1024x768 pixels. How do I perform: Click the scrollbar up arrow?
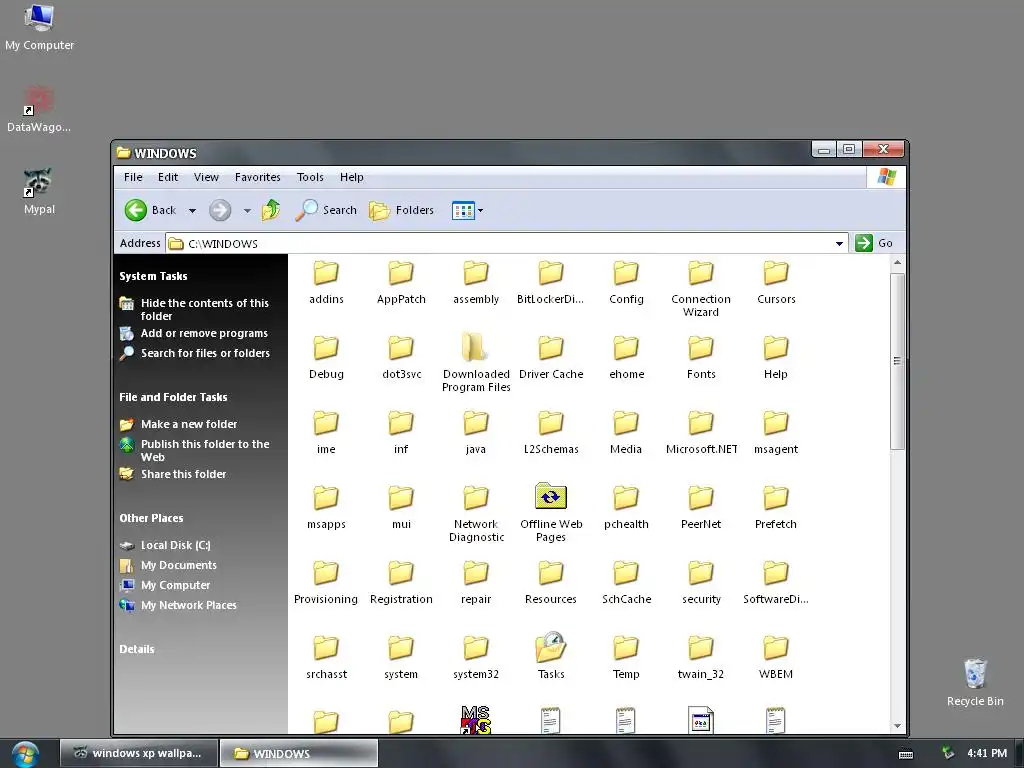coord(897,263)
